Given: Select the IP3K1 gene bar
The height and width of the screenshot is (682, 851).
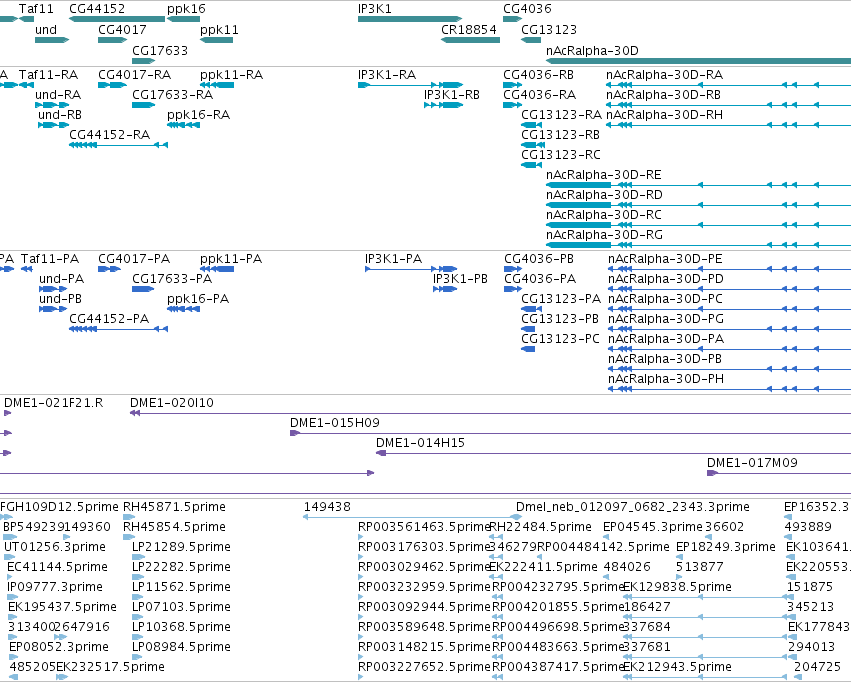Looking at the screenshot, I should [x=410, y=20].
